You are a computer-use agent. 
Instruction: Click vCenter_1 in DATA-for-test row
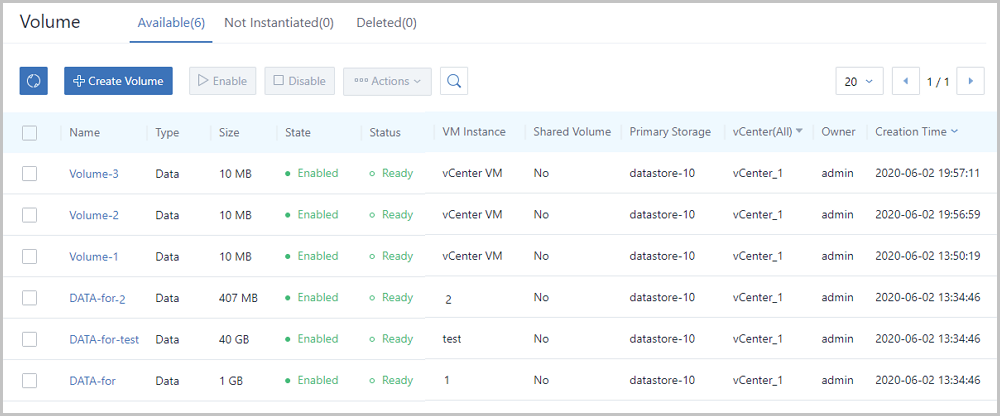pyautogui.click(x=758, y=339)
